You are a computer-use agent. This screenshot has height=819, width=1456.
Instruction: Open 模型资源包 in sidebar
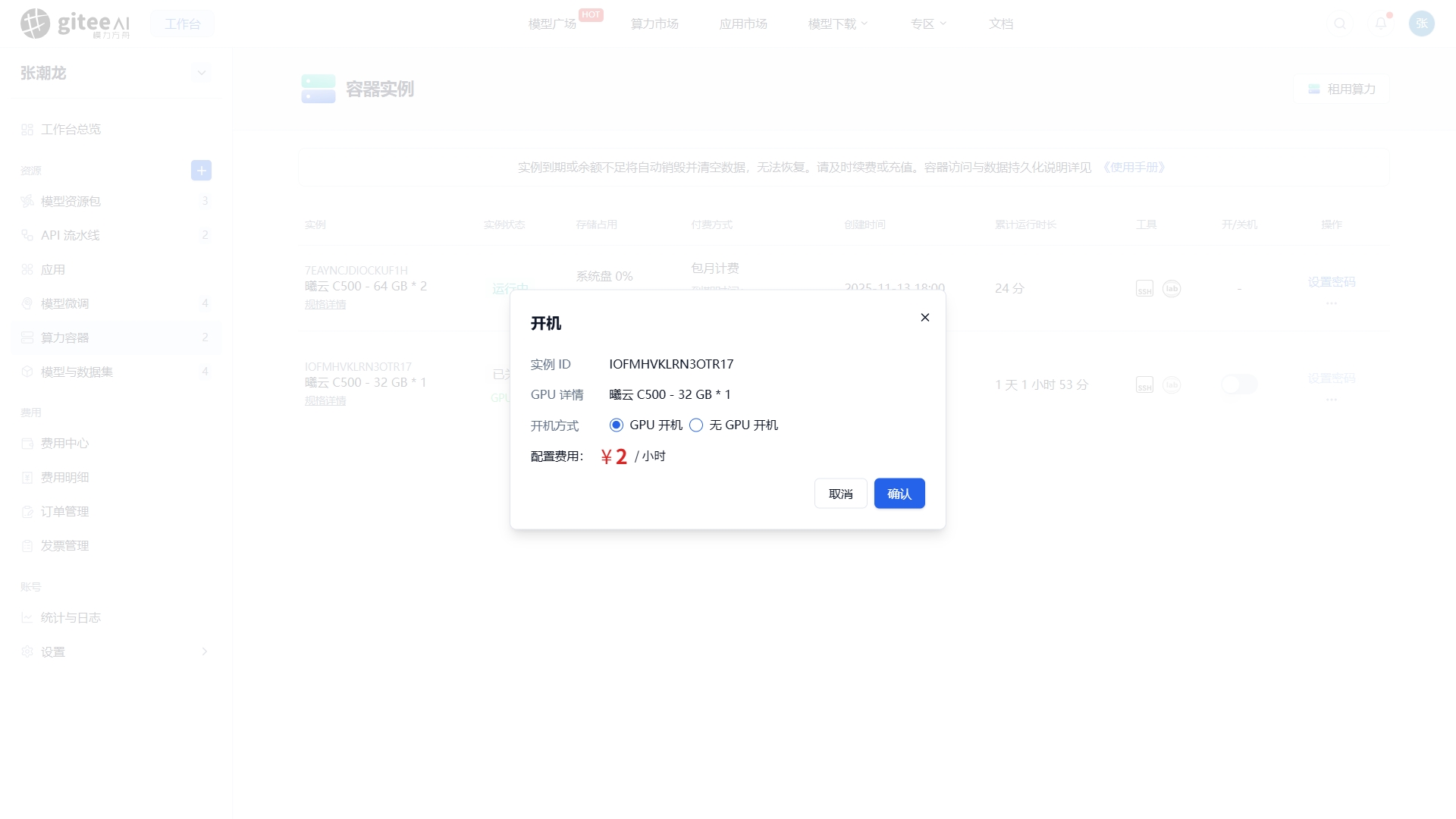115,201
